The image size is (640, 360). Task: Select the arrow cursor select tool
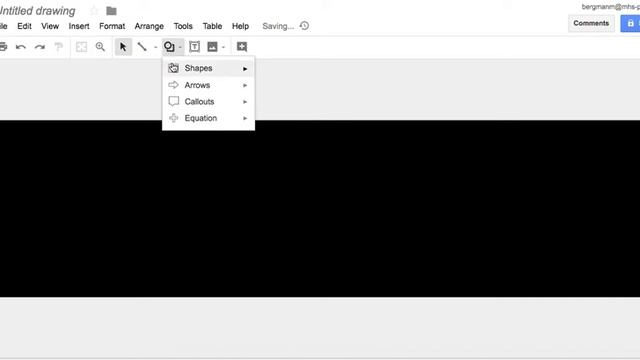(x=123, y=47)
